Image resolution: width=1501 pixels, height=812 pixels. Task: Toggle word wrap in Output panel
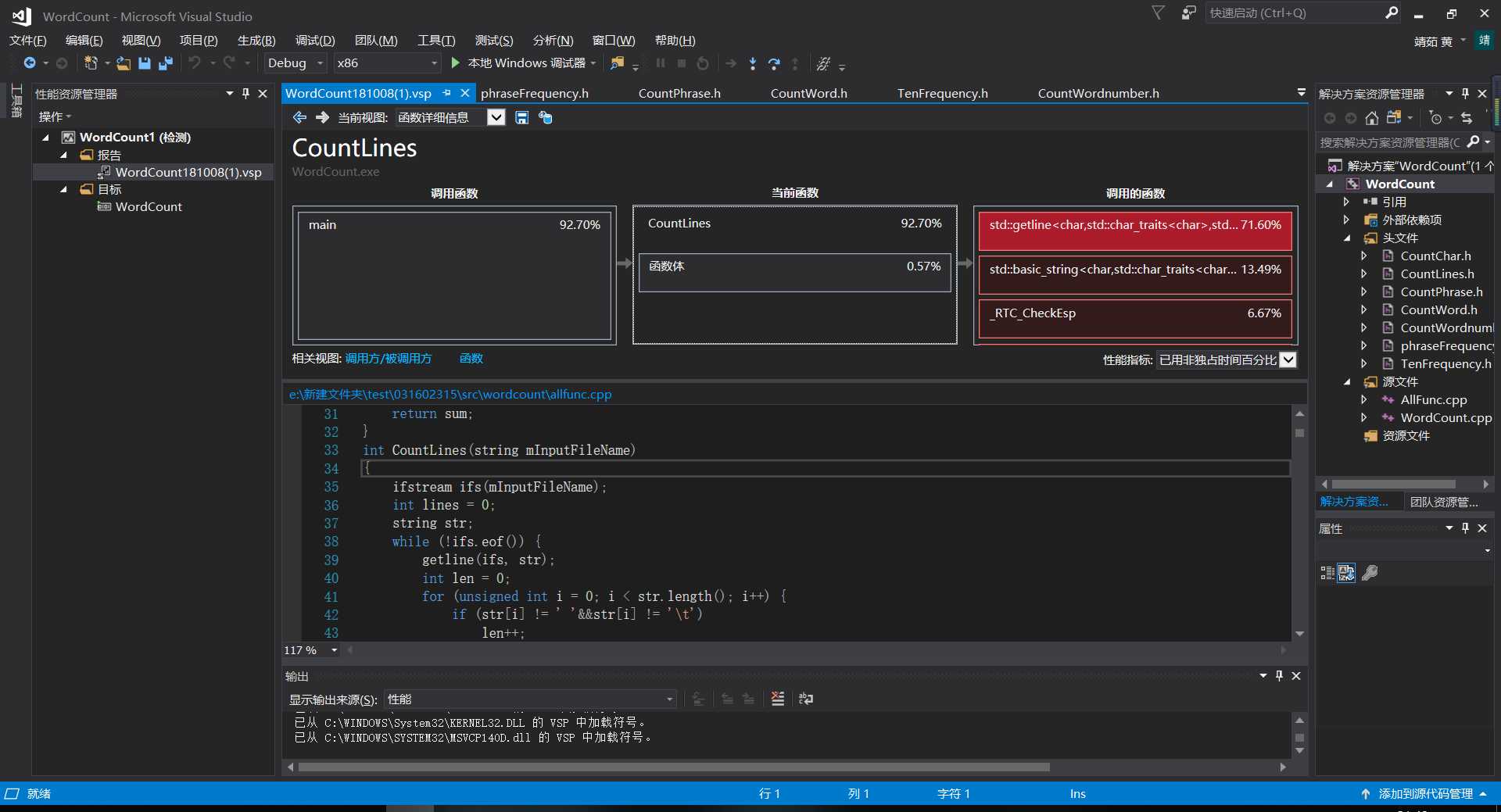click(806, 699)
